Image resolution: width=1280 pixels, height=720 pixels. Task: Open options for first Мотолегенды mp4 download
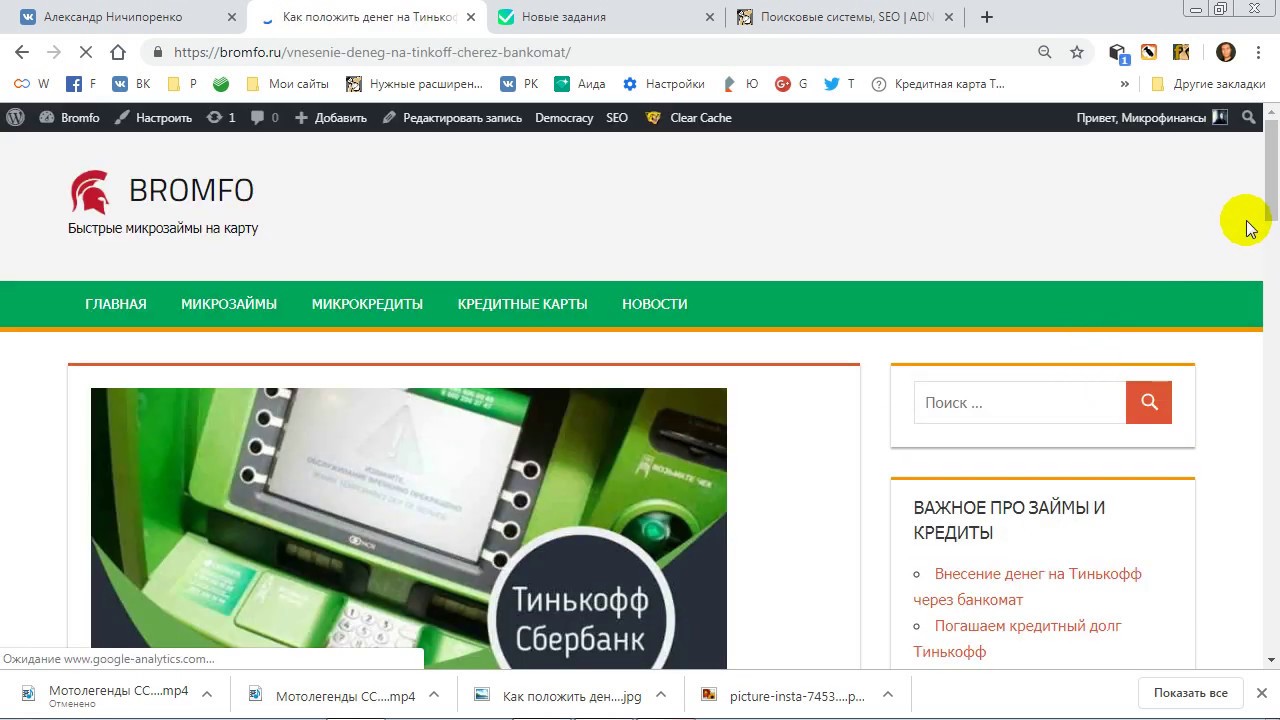coord(207,694)
